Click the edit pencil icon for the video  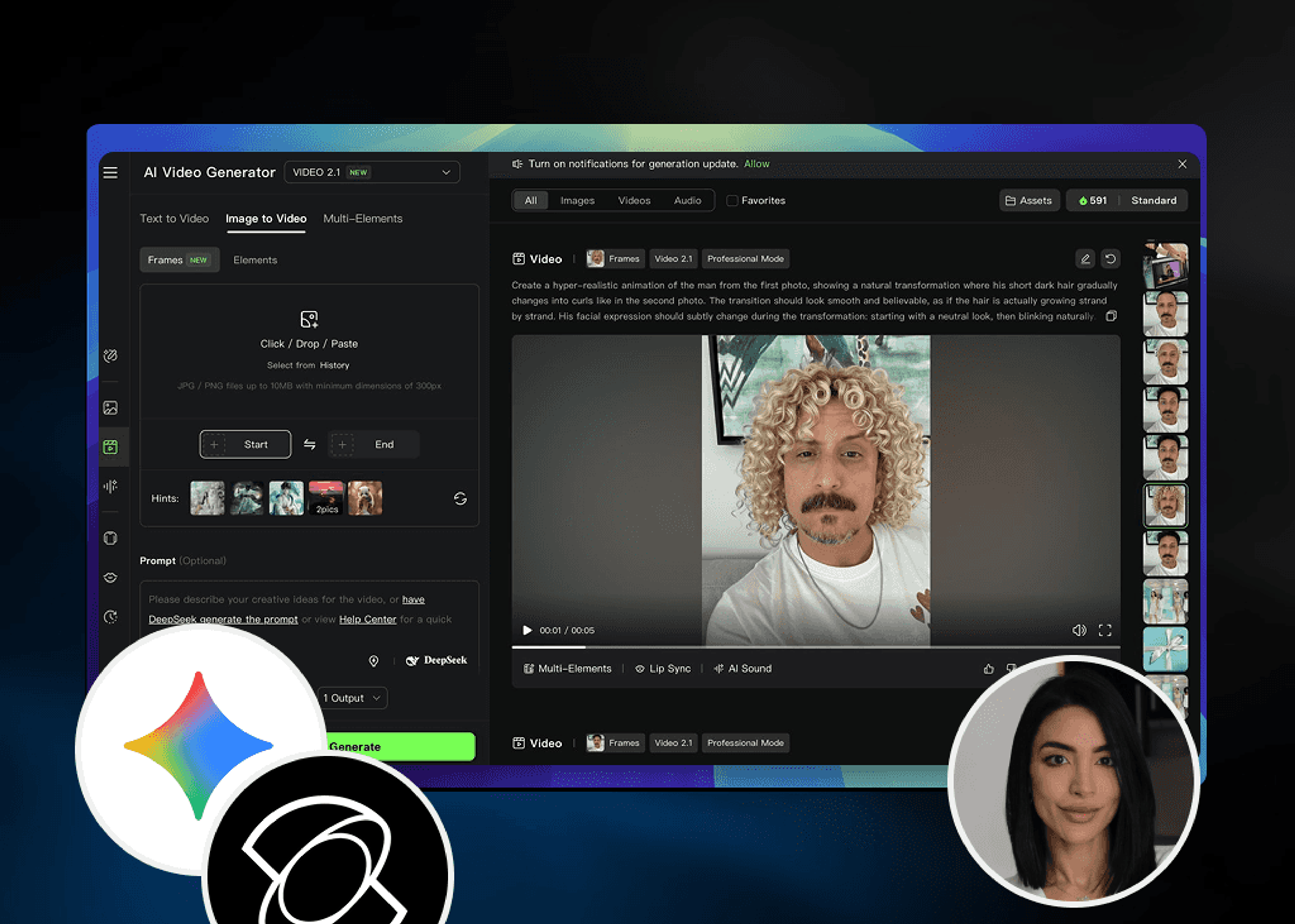[x=1085, y=259]
